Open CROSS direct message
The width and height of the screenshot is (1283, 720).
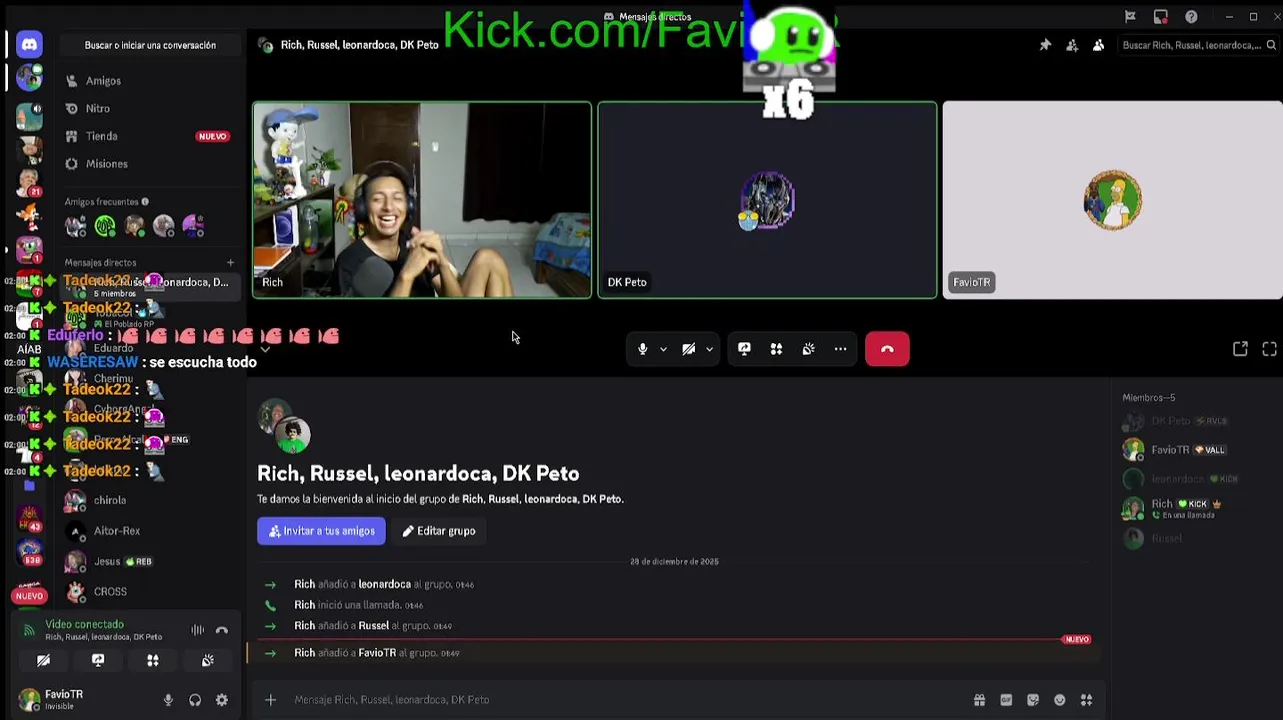coord(150,592)
